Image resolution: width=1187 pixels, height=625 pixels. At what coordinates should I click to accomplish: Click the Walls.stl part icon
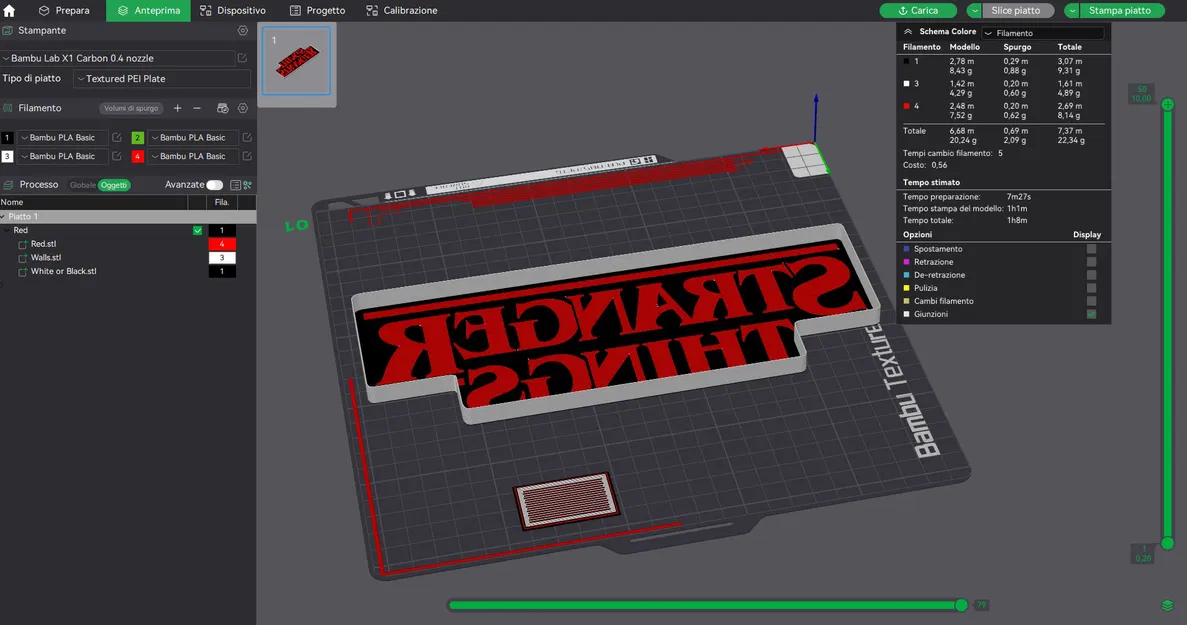(x=23, y=258)
